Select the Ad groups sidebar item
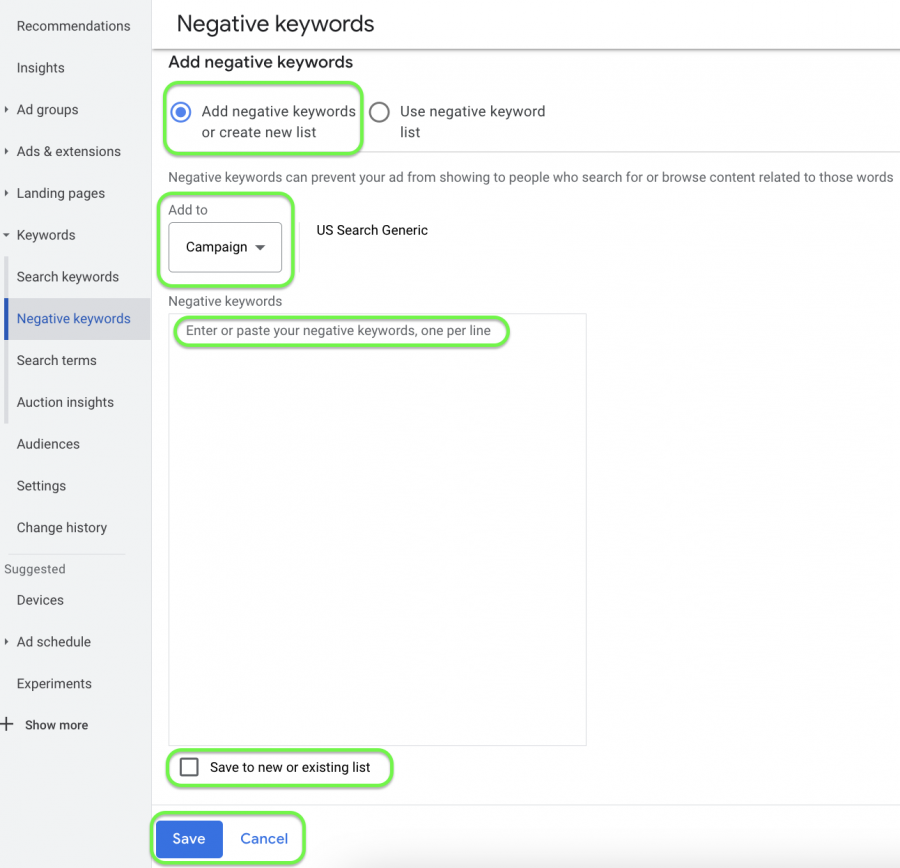 (47, 109)
